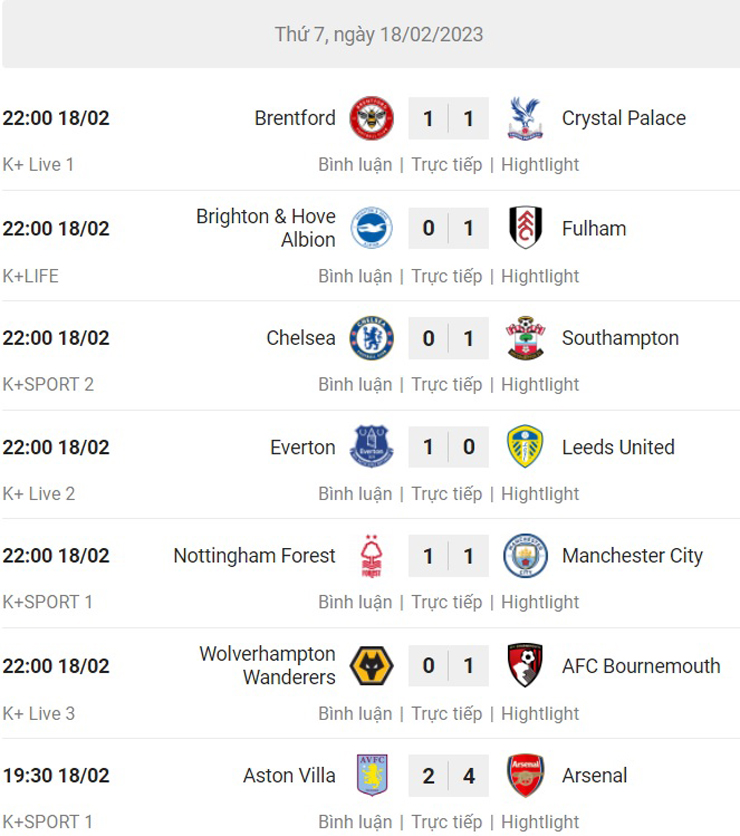
Task: Select the Manchester City badge
Action: tap(525, 556)
